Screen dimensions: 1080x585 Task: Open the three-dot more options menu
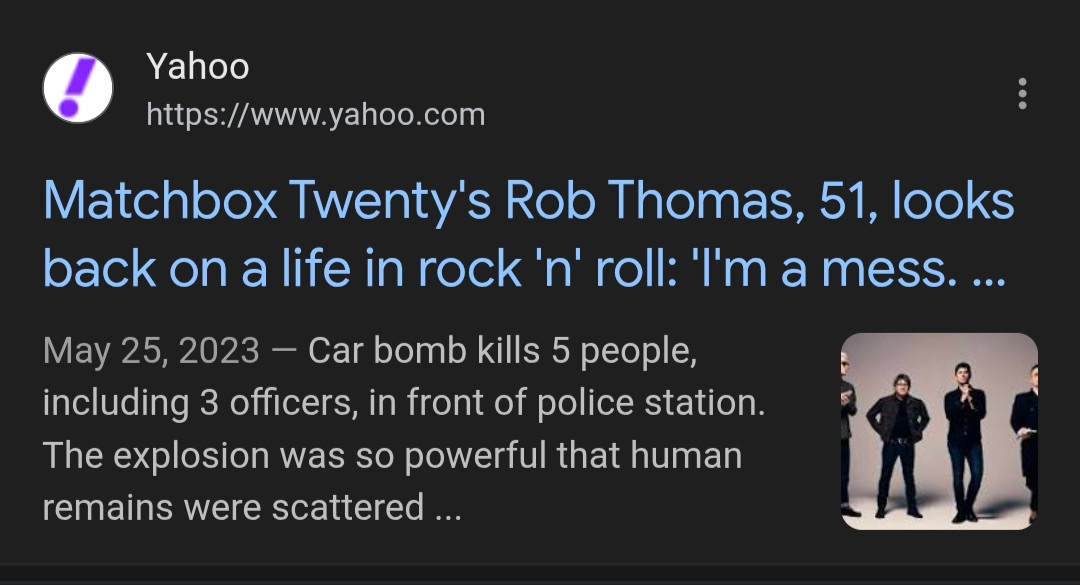pos(1021,93)
